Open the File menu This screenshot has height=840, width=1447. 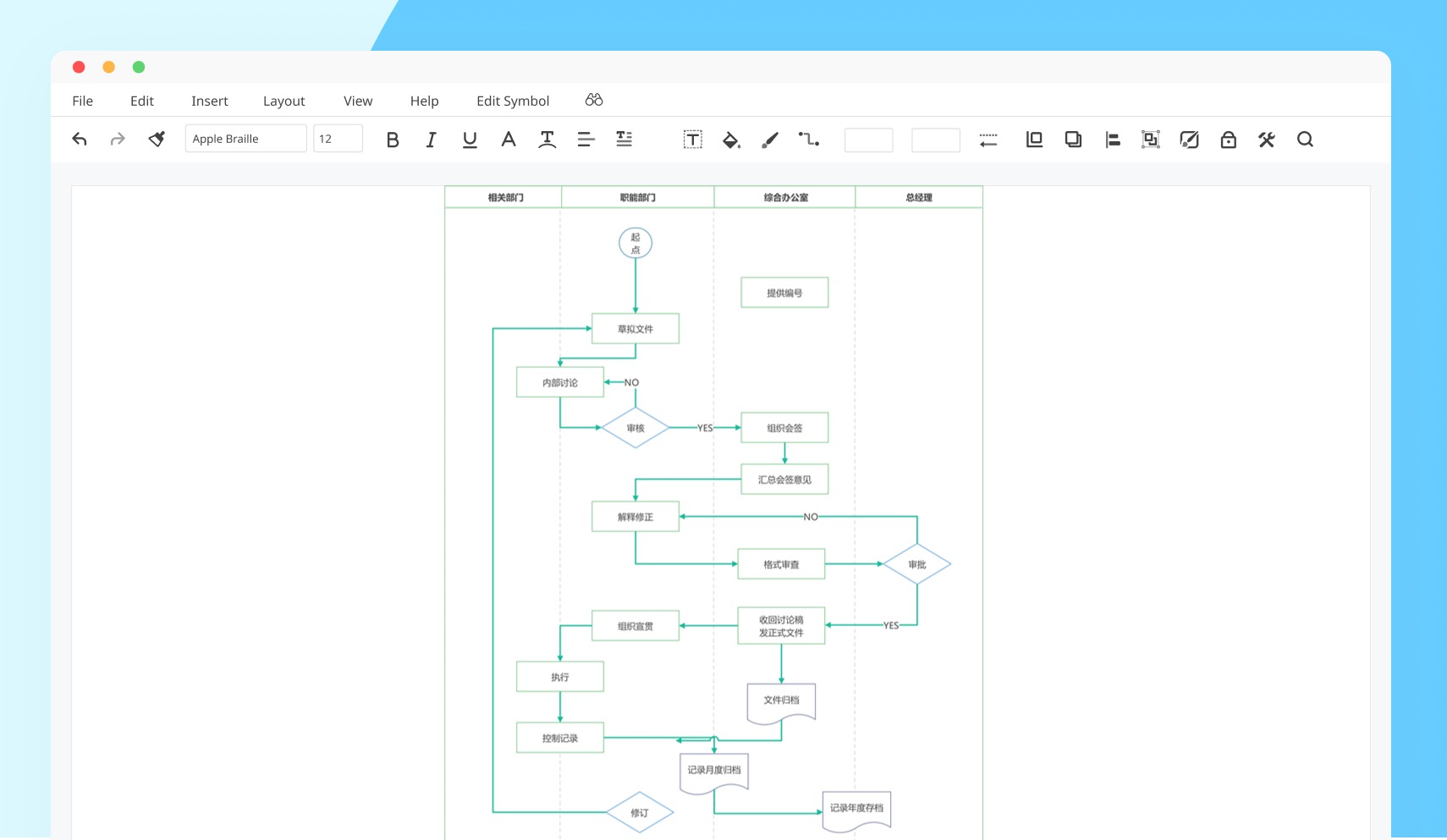pyautogui.click(x=83, y=101)
